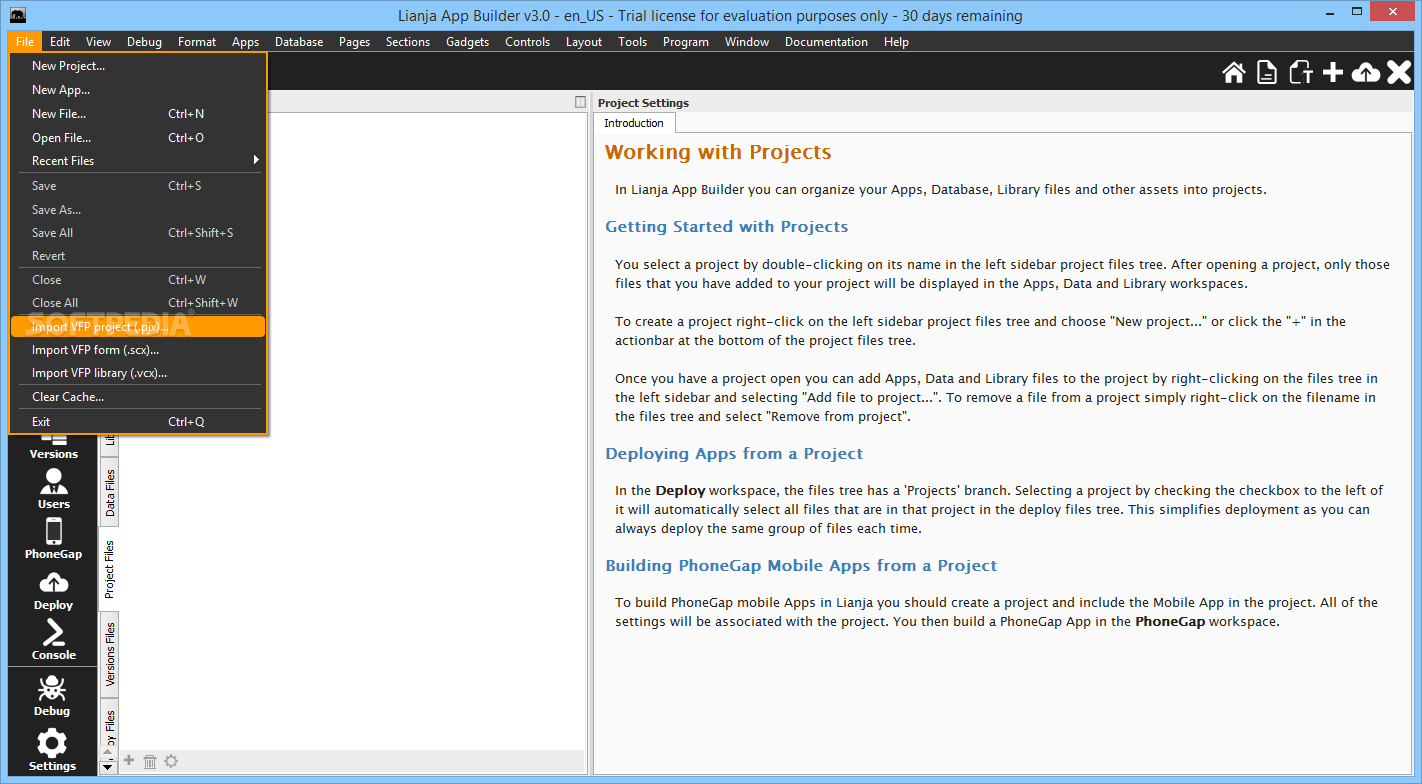
Task: Open the View menu
Action: [x=98, y=42]
